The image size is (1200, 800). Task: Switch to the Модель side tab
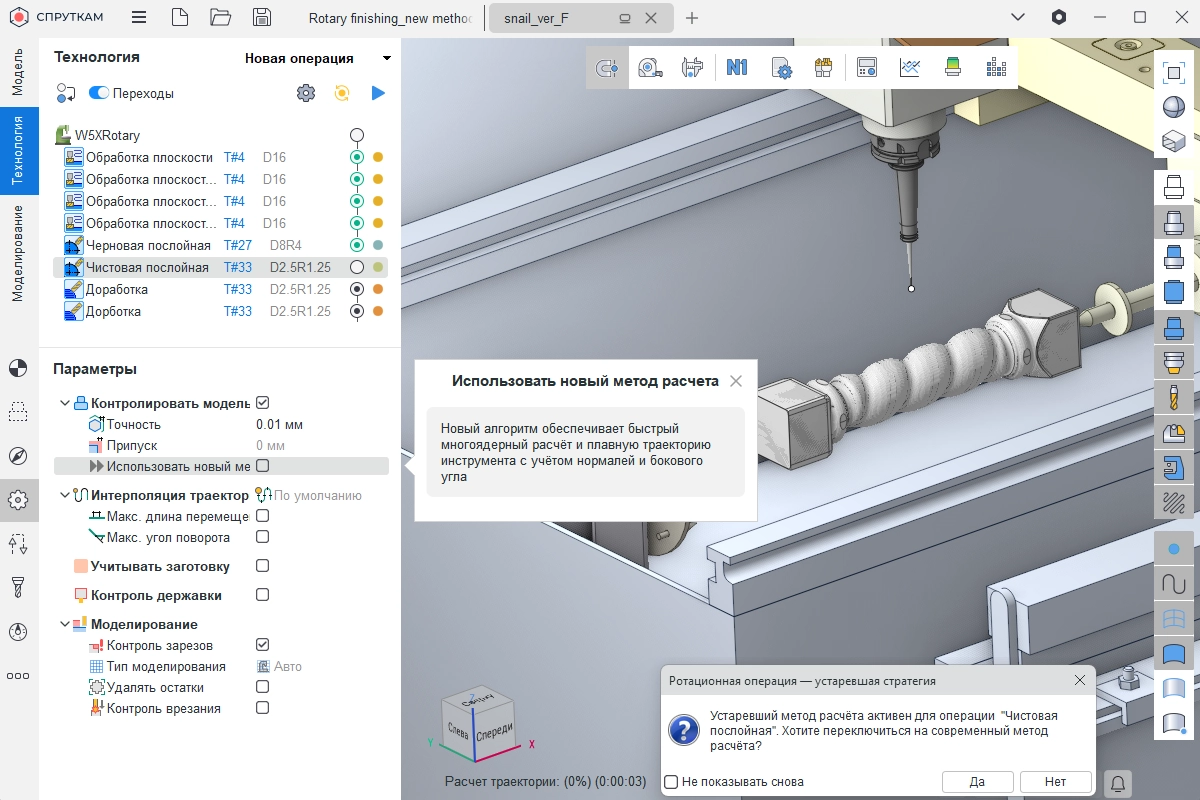click(18, 72)
